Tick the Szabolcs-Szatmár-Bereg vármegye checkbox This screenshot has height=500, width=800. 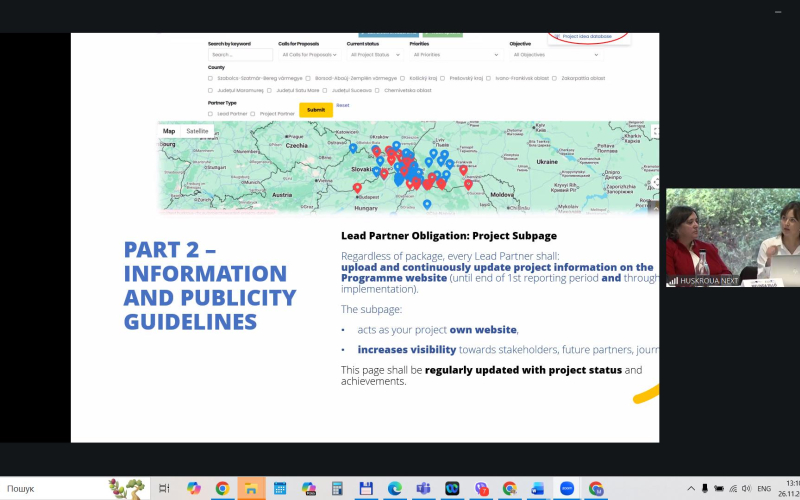pos(211,78)
